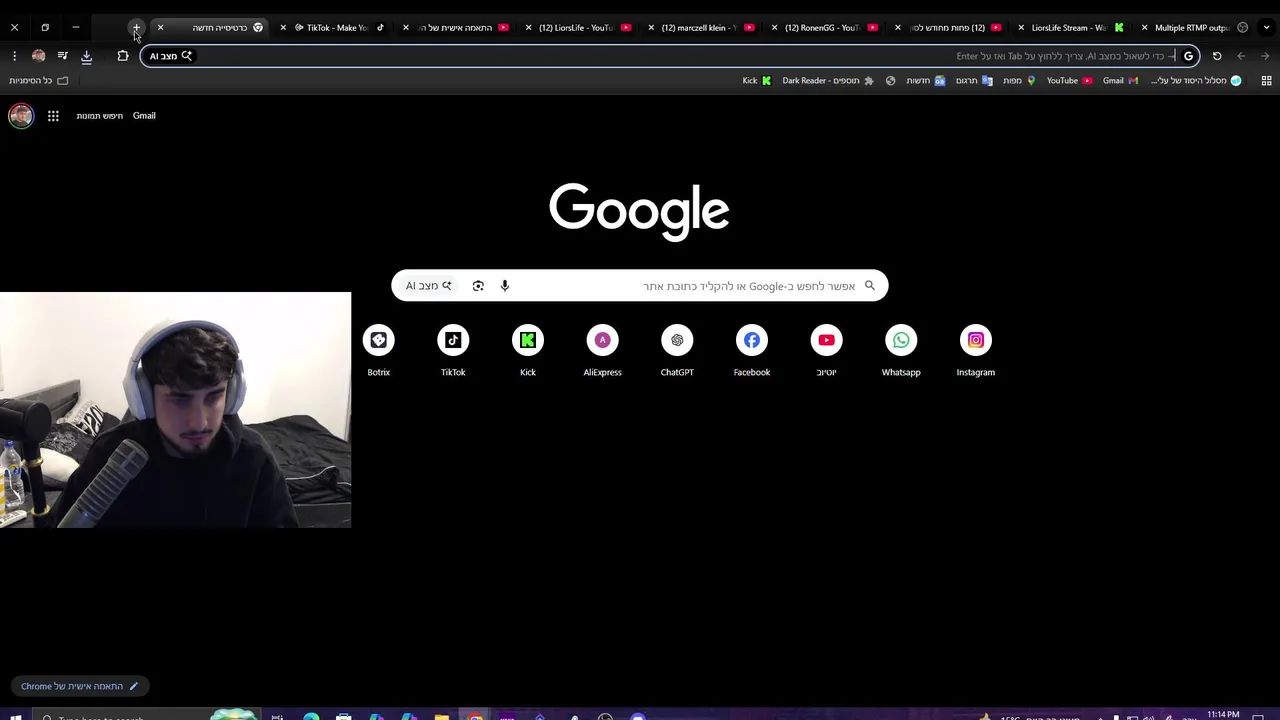The image size is (1280, 720).
Task: Open the Chrome three-dot menu
Action: click(14, 56)
